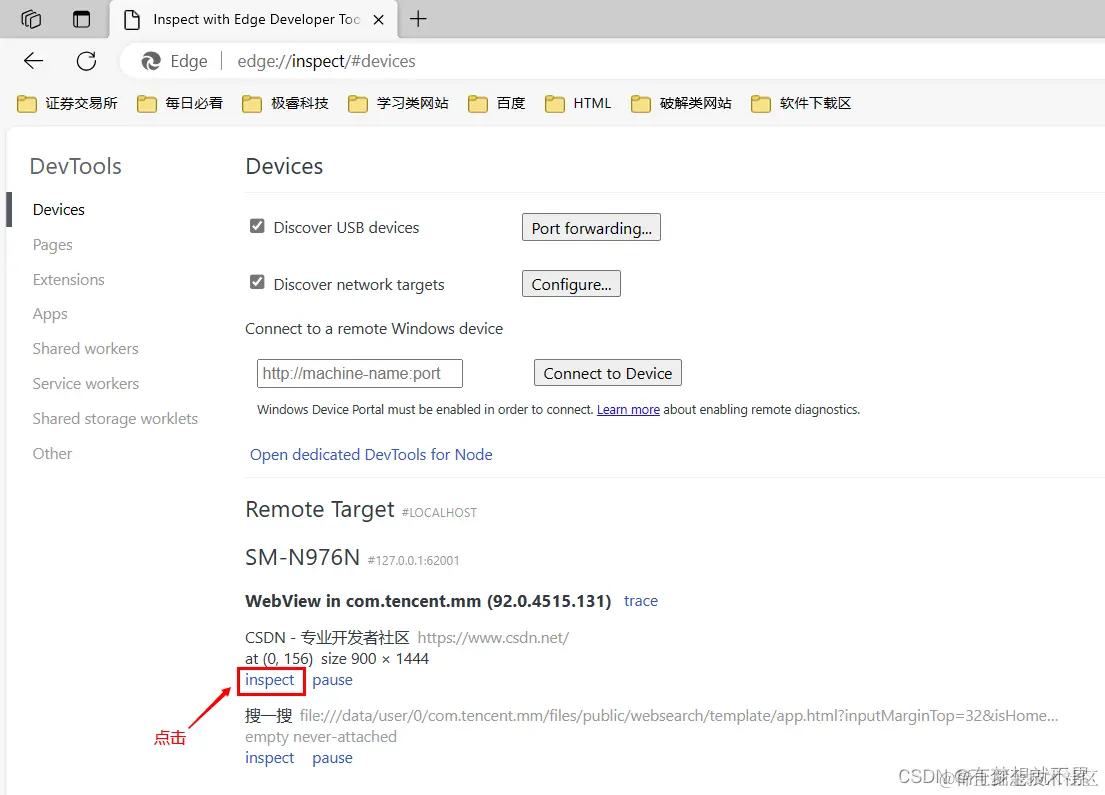Uncheck Discover USB devices checkbox
This screenshot has width=1105, height=795.
[x=257, y=226]
